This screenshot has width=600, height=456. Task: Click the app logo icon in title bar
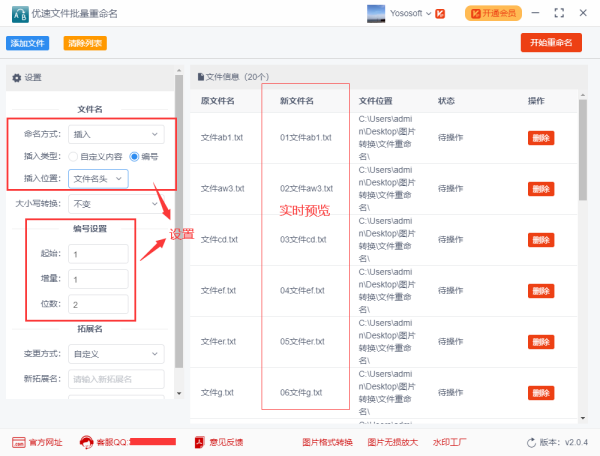coord(17,14)
